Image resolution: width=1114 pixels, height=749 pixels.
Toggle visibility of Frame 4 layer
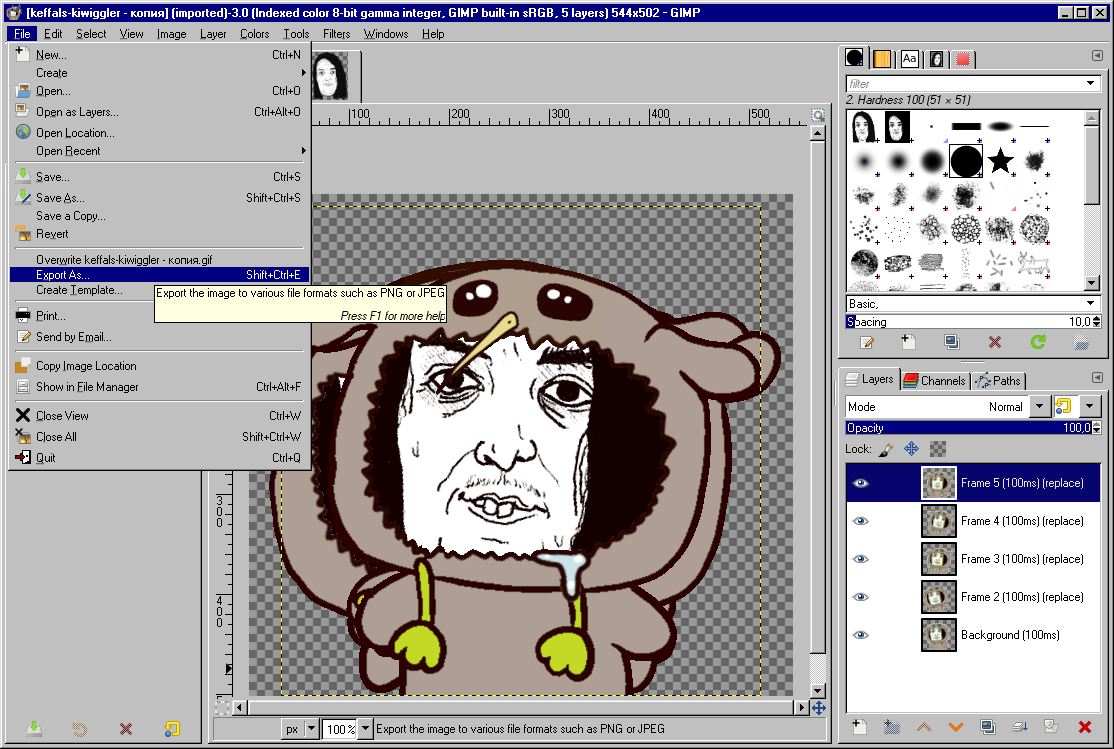pos(860,521)
